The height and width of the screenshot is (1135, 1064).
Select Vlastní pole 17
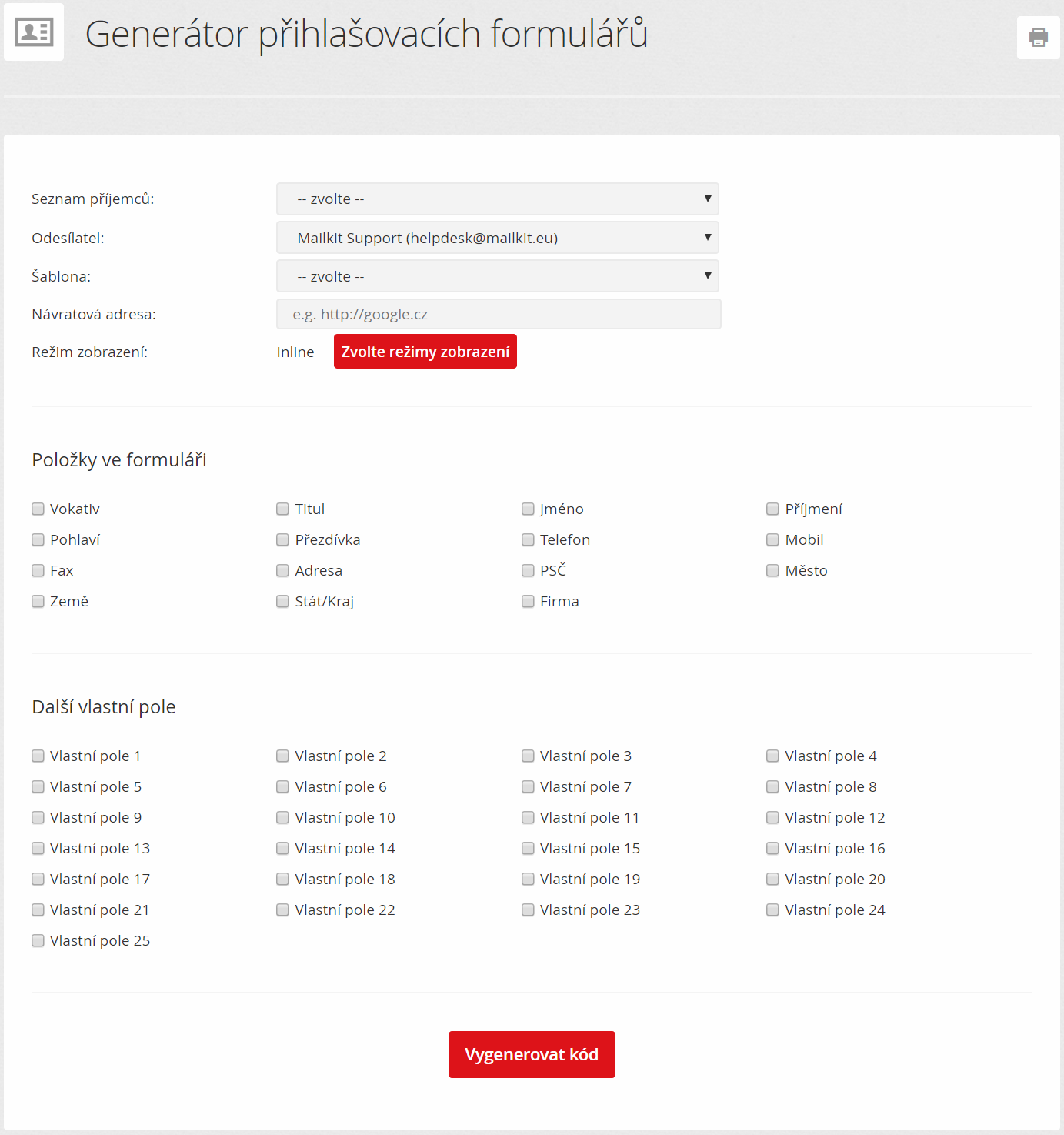(x=38, y=879)
